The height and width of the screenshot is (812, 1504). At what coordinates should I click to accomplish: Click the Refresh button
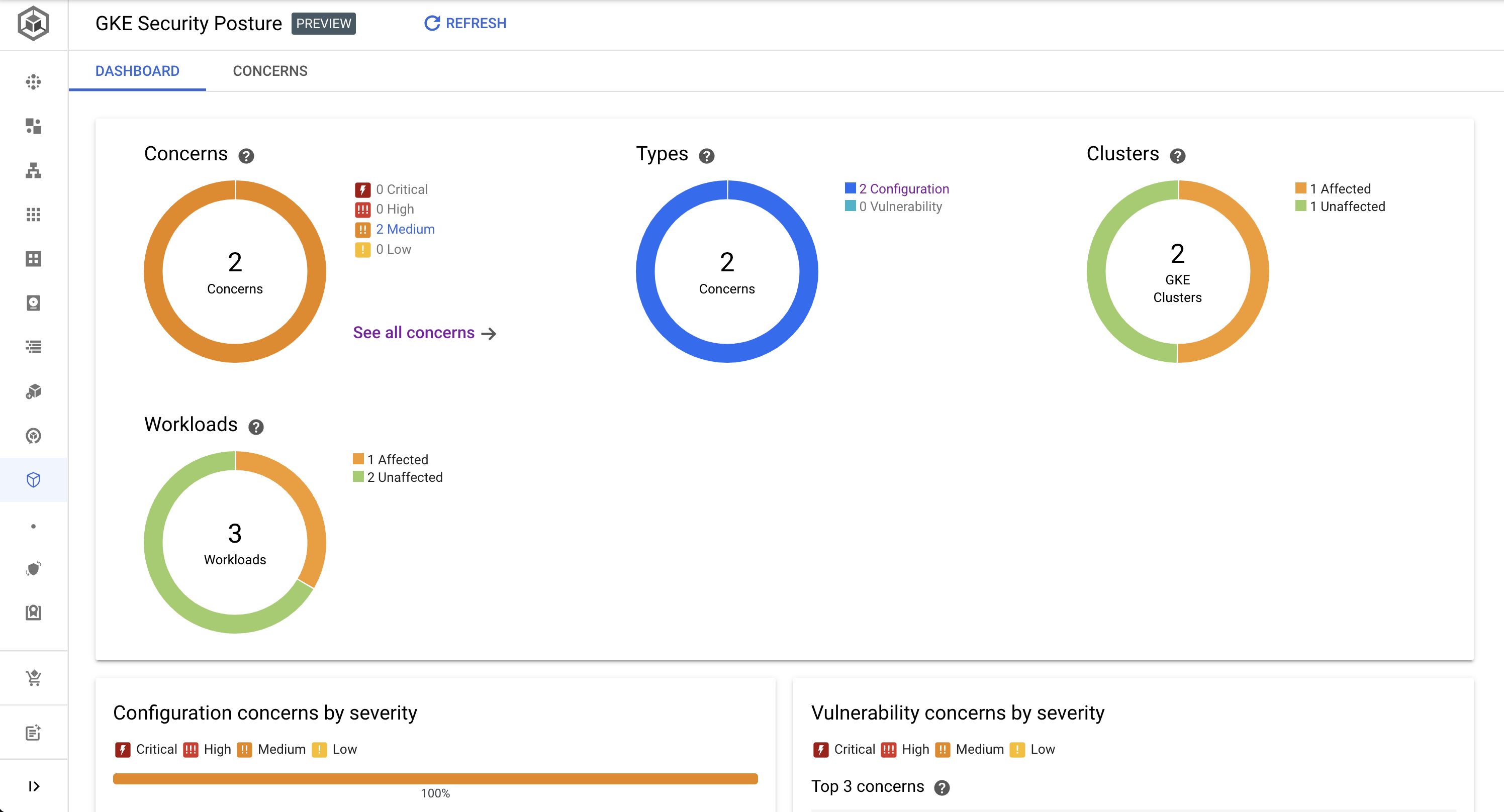point(465,23)
